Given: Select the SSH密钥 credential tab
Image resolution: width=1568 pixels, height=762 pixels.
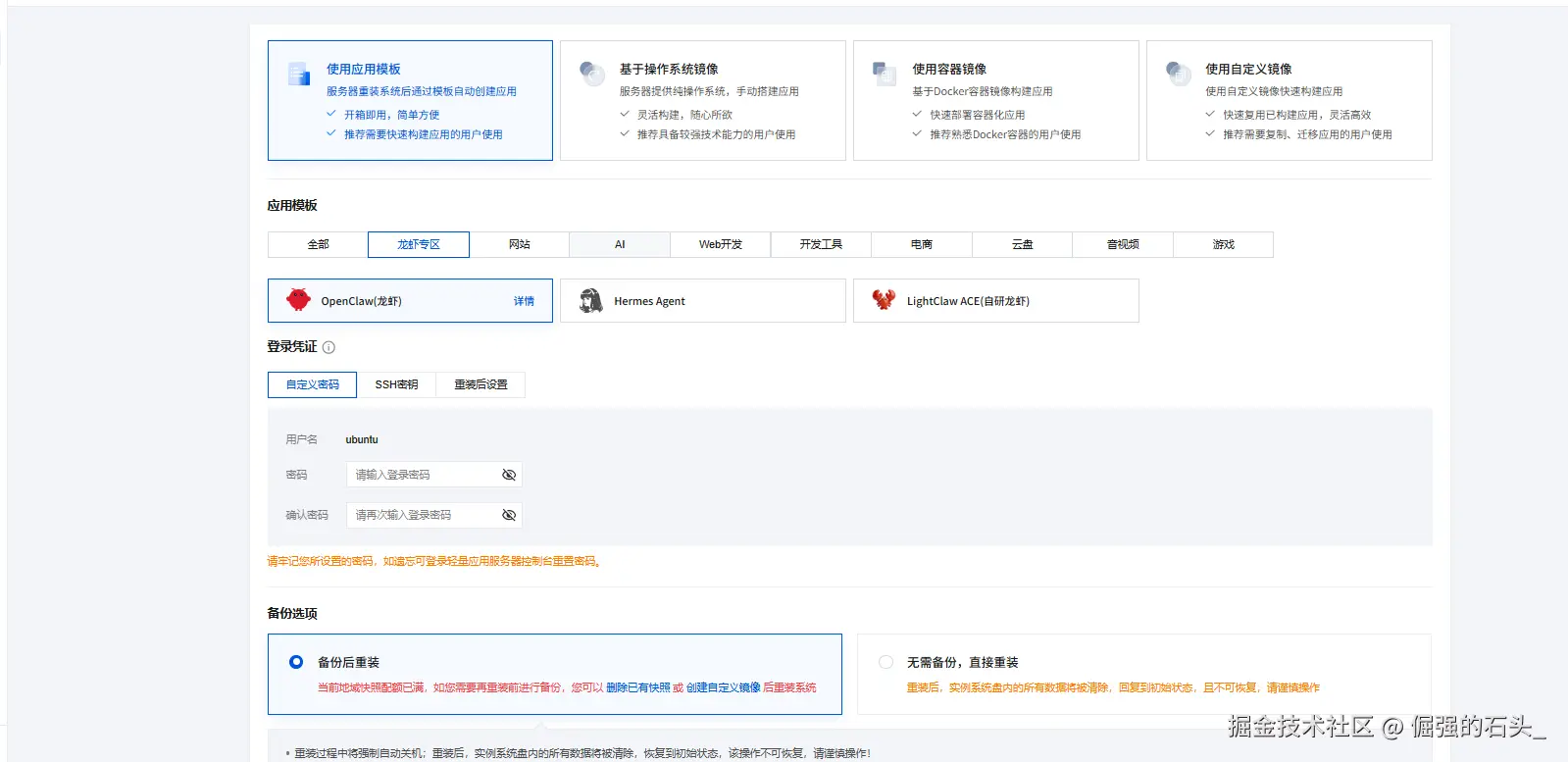Looking at the screenshot, I should (396, 384).
